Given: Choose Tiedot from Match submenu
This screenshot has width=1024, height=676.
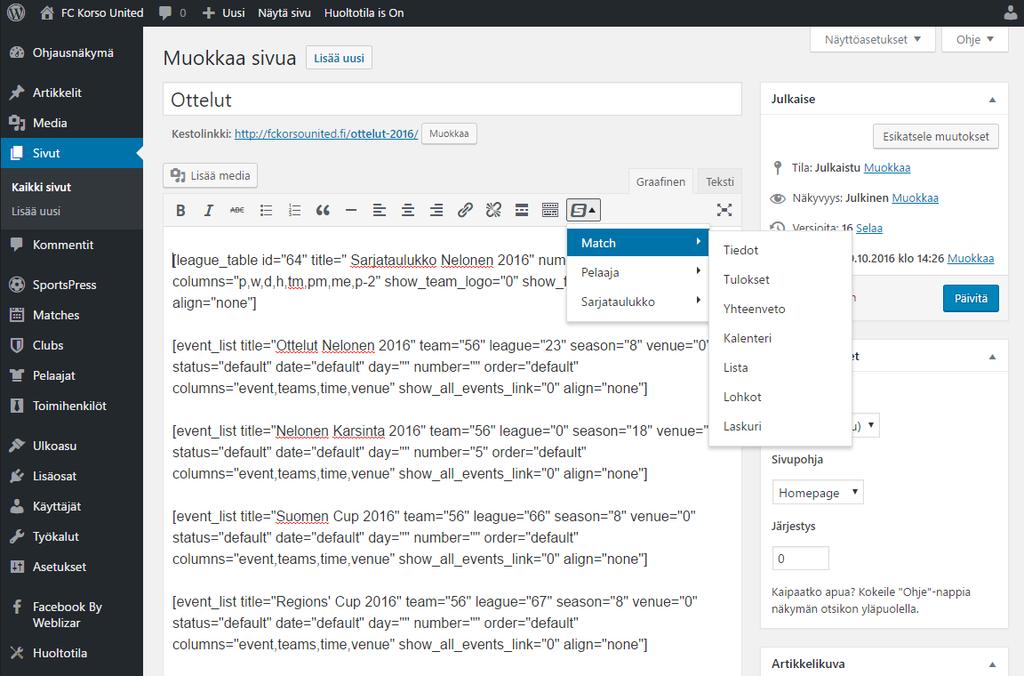Looking at the screenshot, I should [780, 250].
